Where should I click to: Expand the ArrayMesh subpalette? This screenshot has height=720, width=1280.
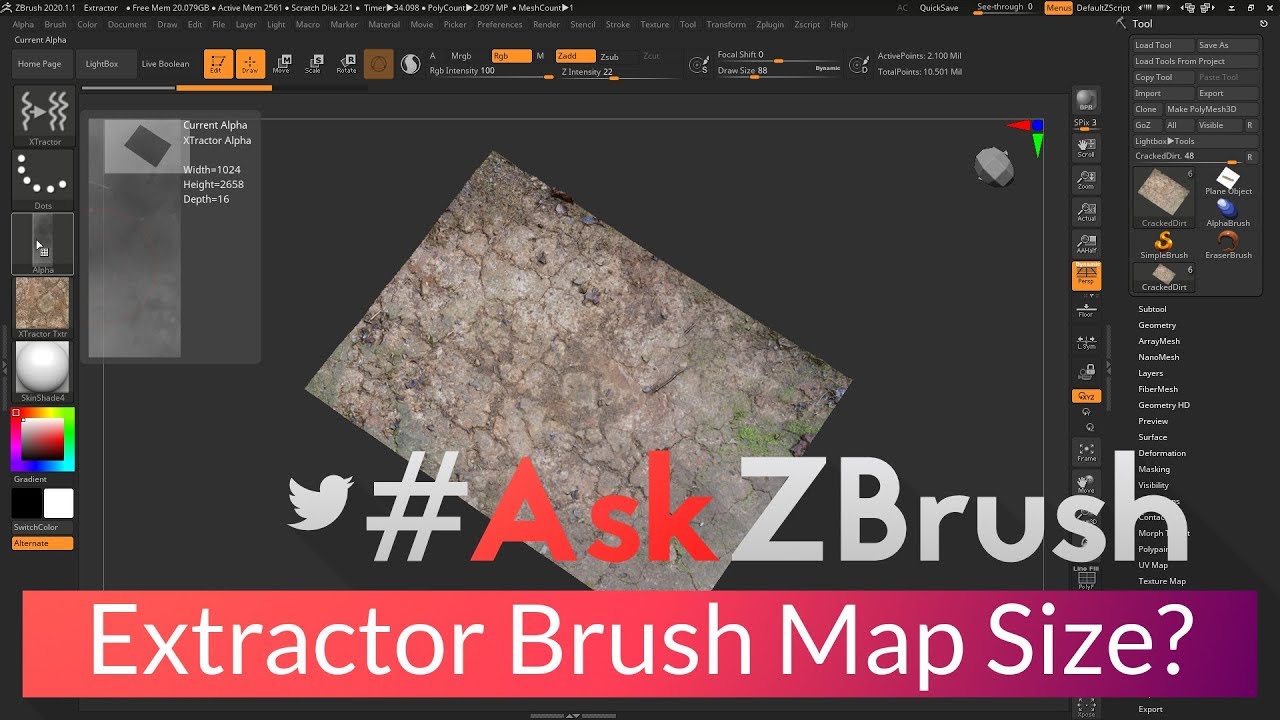click(x=1159, y=341)
